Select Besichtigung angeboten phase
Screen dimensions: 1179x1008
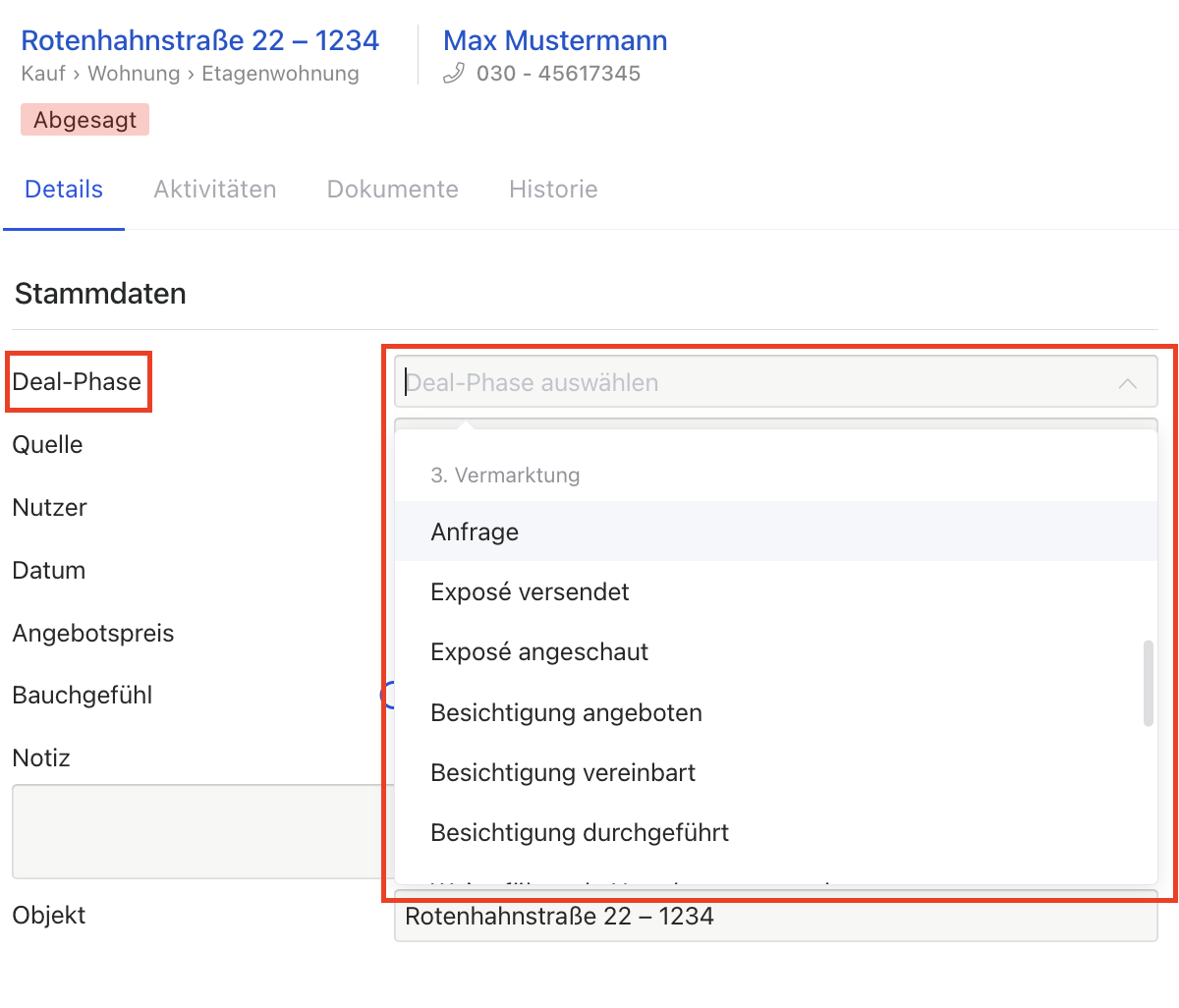click(566, 713)
